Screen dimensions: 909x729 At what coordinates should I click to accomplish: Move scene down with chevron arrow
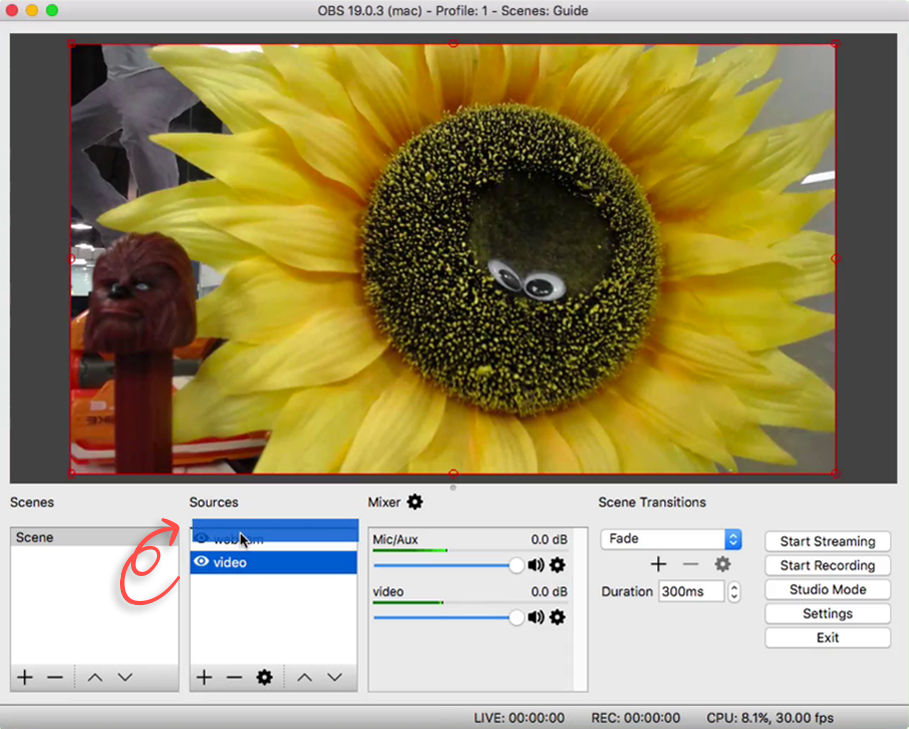[x=125, y=677]
